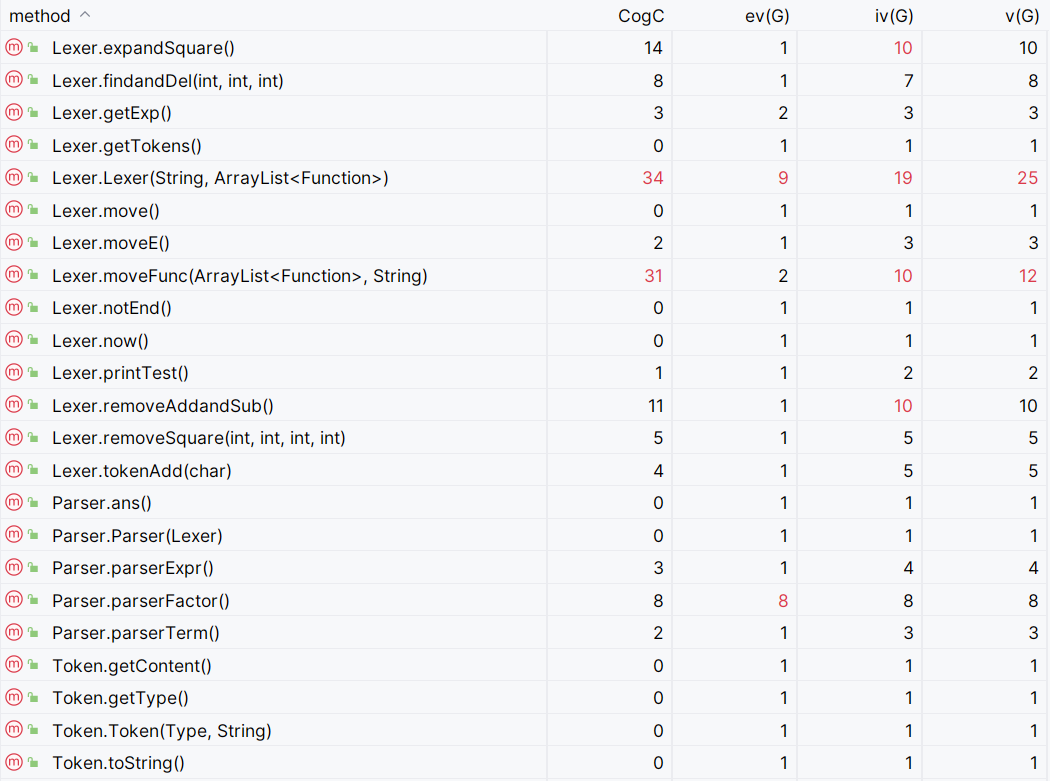Viewport: 1050px width, 781px height.
Task: Click method icon beside Lexer.removeSquare
Action: point(14,437)
